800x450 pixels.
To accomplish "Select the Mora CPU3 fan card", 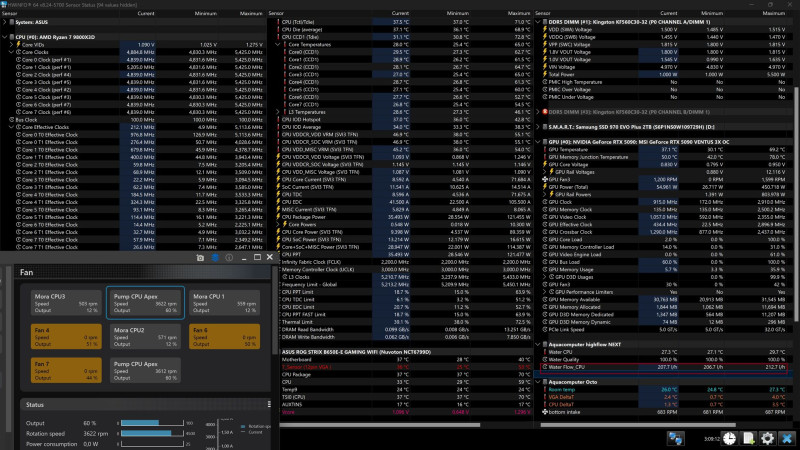I will 66,303.
